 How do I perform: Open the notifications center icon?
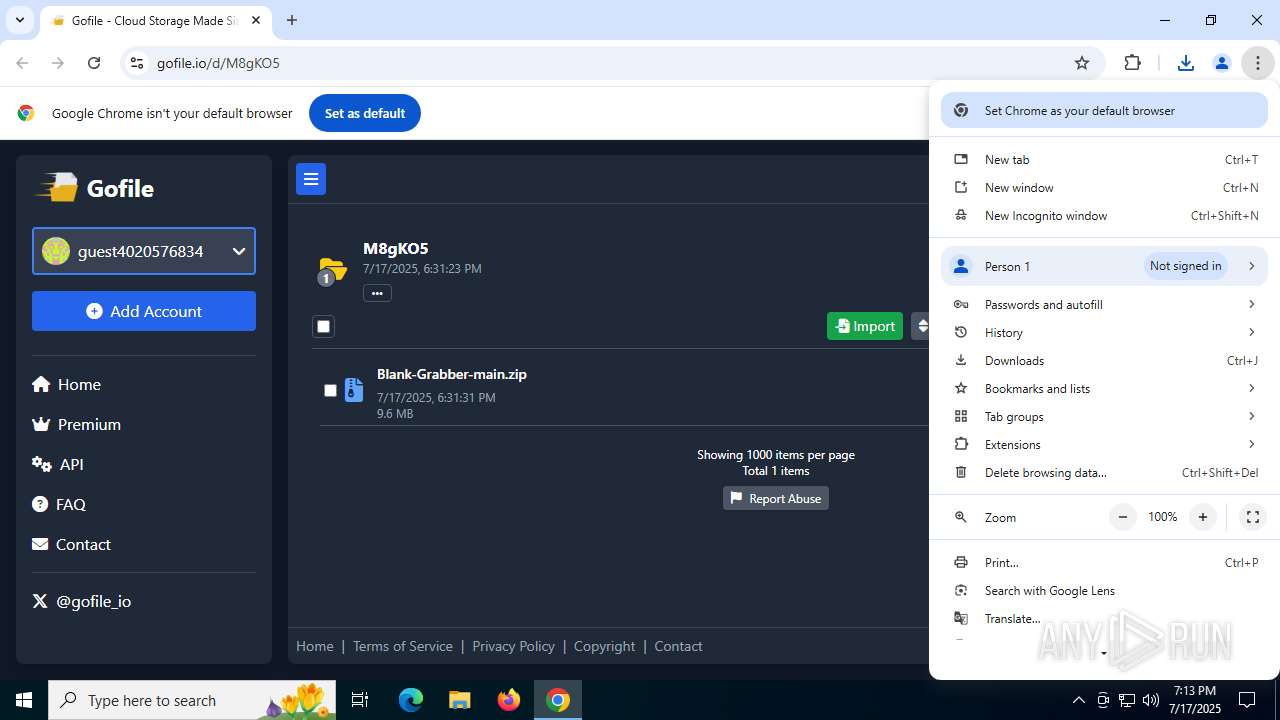(1247, 700)
